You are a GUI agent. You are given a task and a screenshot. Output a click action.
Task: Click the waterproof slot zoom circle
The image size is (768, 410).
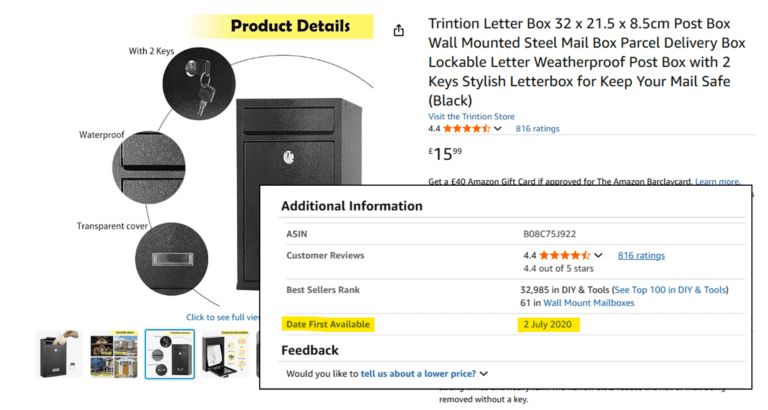149,161
